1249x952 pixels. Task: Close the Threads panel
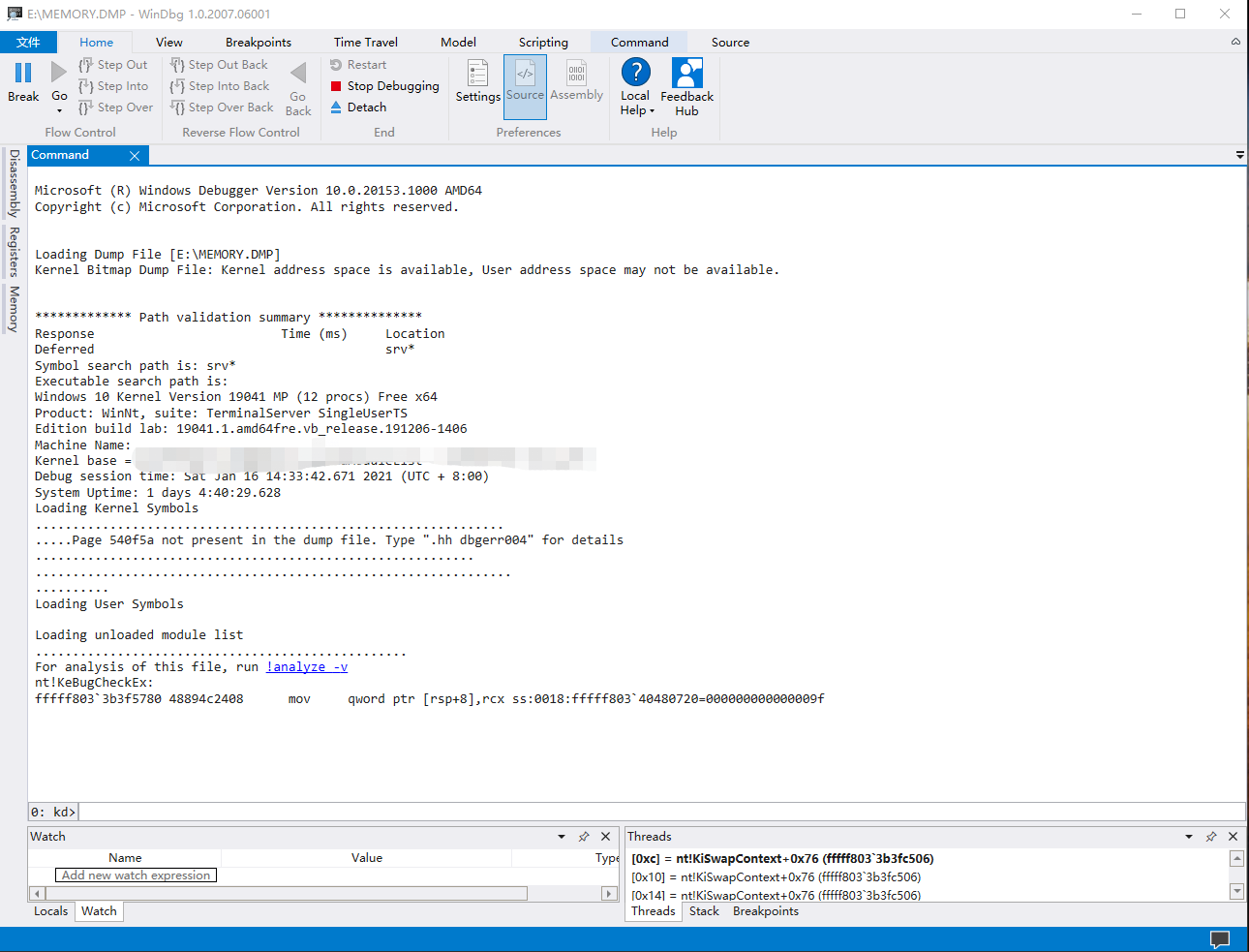(1234, 837)
